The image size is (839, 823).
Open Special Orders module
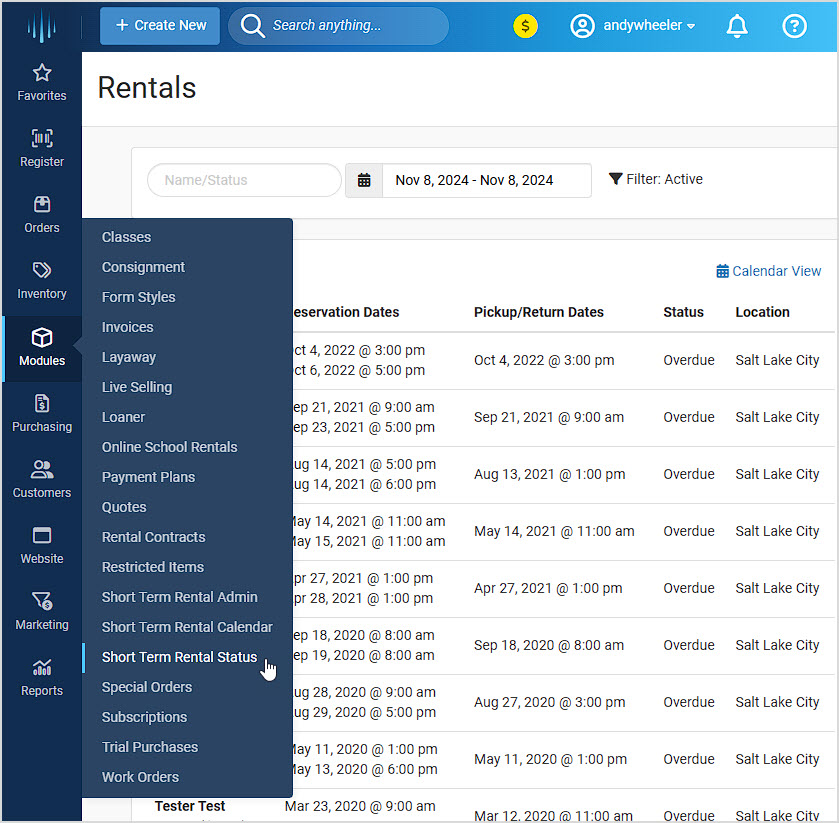pyautogui.click(x=147, y=687)
